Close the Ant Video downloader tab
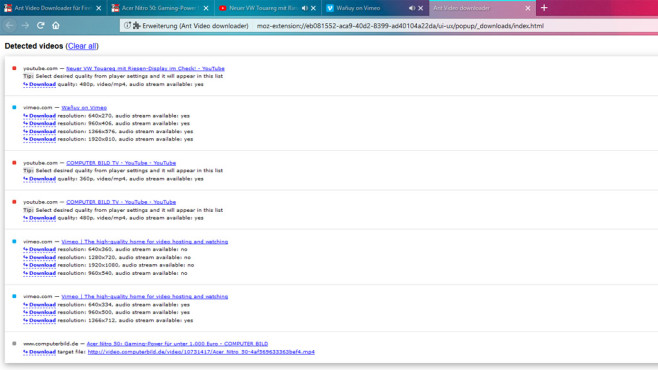Viewport: 658px width, 370px height. coord(528,8)
